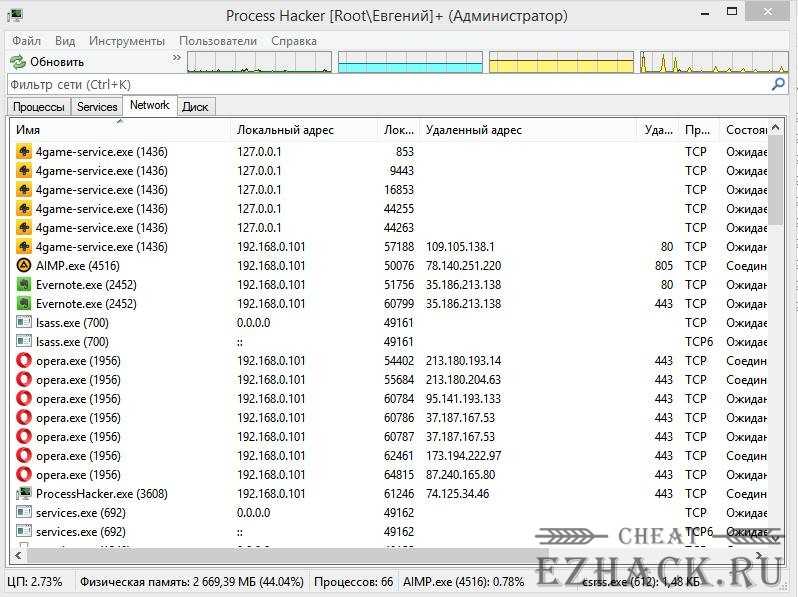
Task: Select remote address 173.194.222.97 cell
Action: point(464,456)
